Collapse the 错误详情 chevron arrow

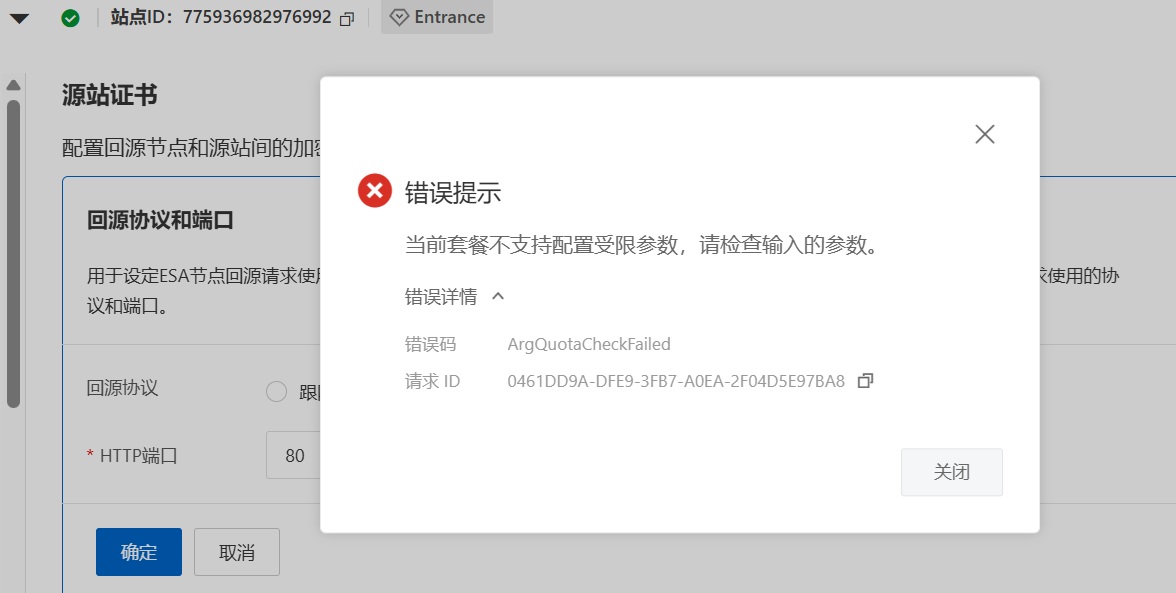pyautogui.click(x=499, y=297)
